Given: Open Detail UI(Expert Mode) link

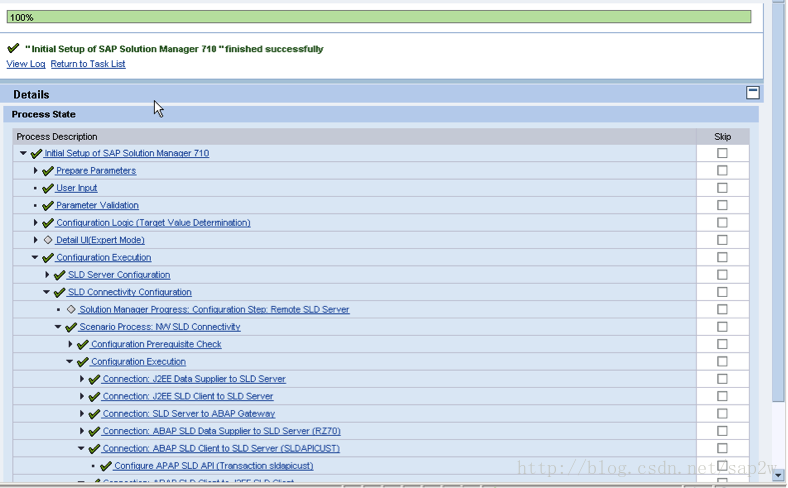Looking at the screenshot, I should pos(100,240).
